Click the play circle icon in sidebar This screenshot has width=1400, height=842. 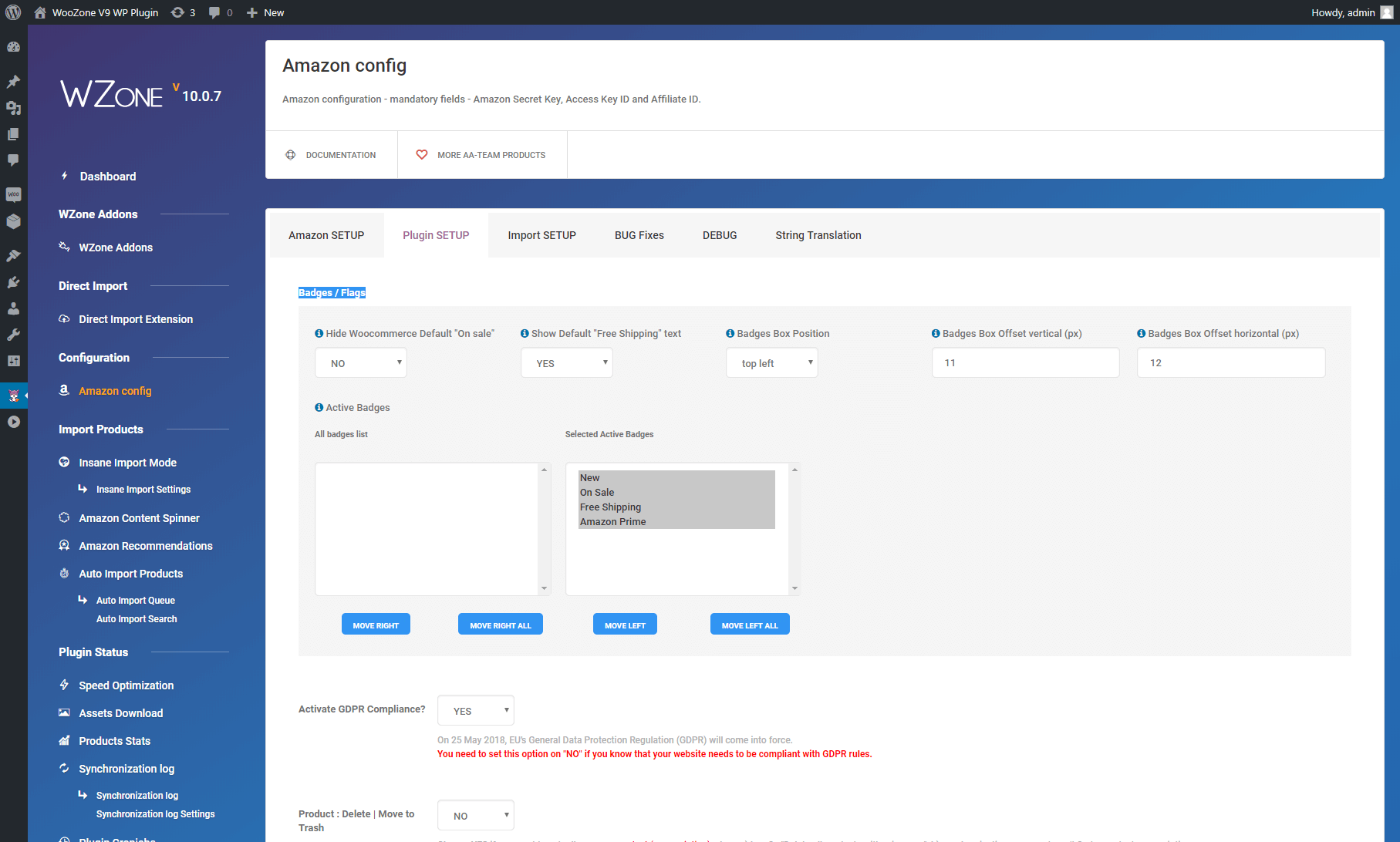13,422
